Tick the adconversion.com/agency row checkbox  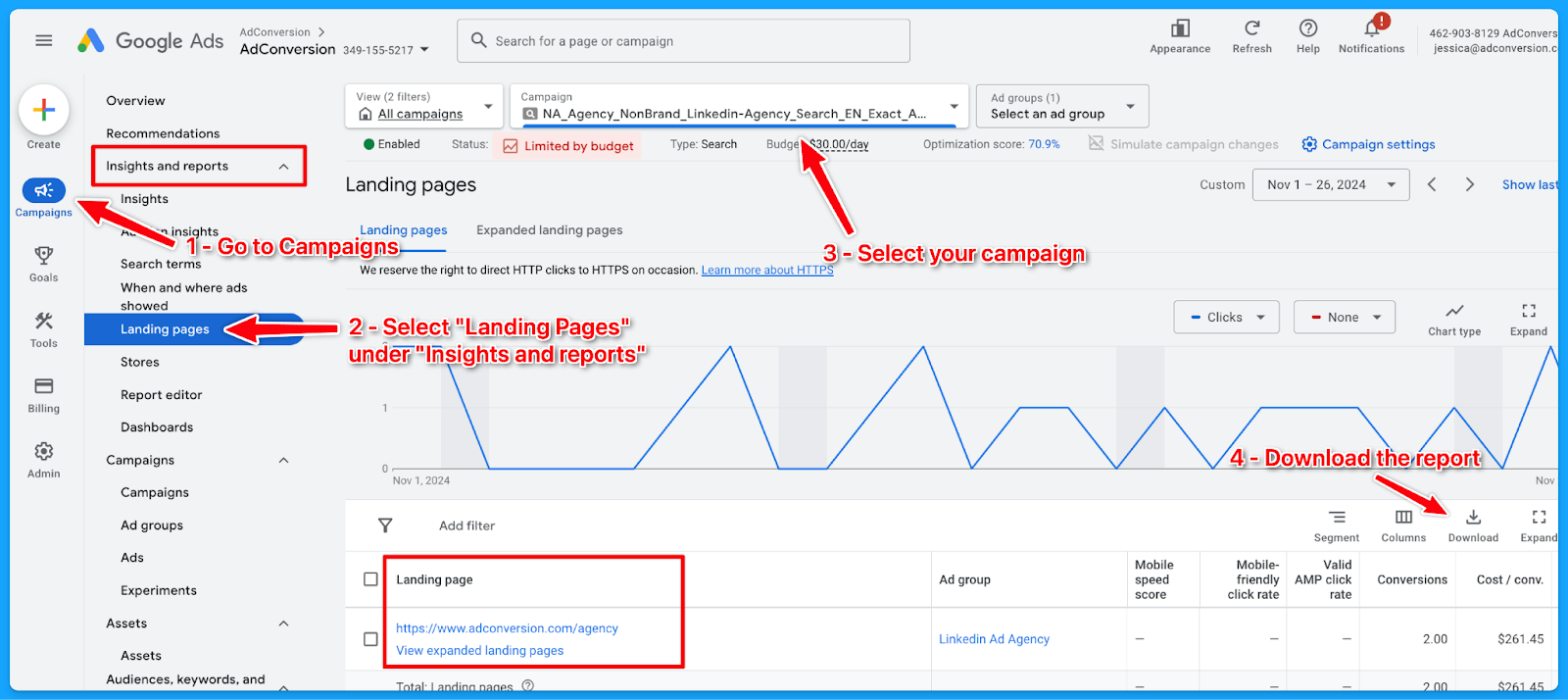pos(370,639)
